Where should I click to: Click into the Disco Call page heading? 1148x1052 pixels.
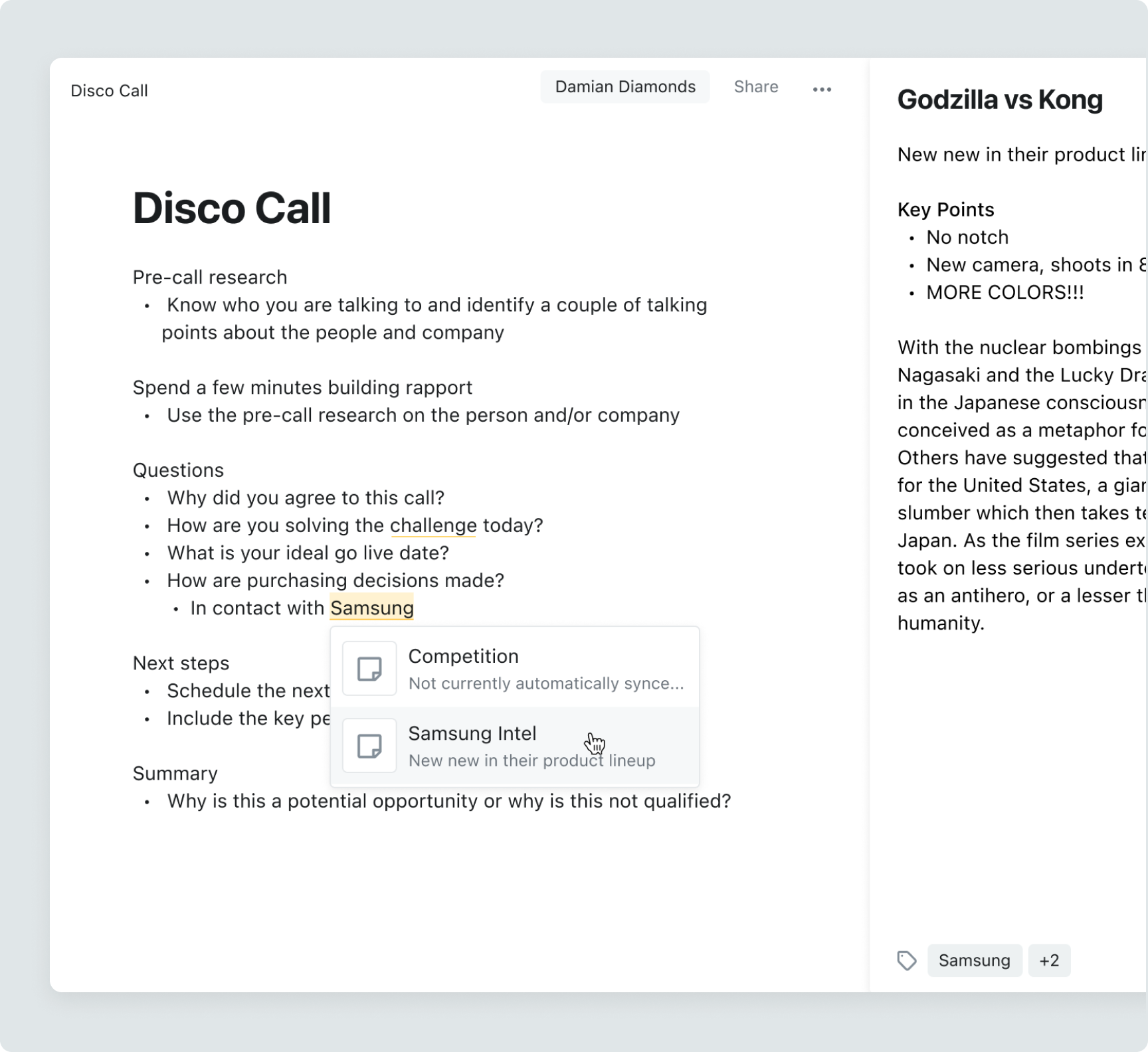pyautogui.click(x=232, y=209)
